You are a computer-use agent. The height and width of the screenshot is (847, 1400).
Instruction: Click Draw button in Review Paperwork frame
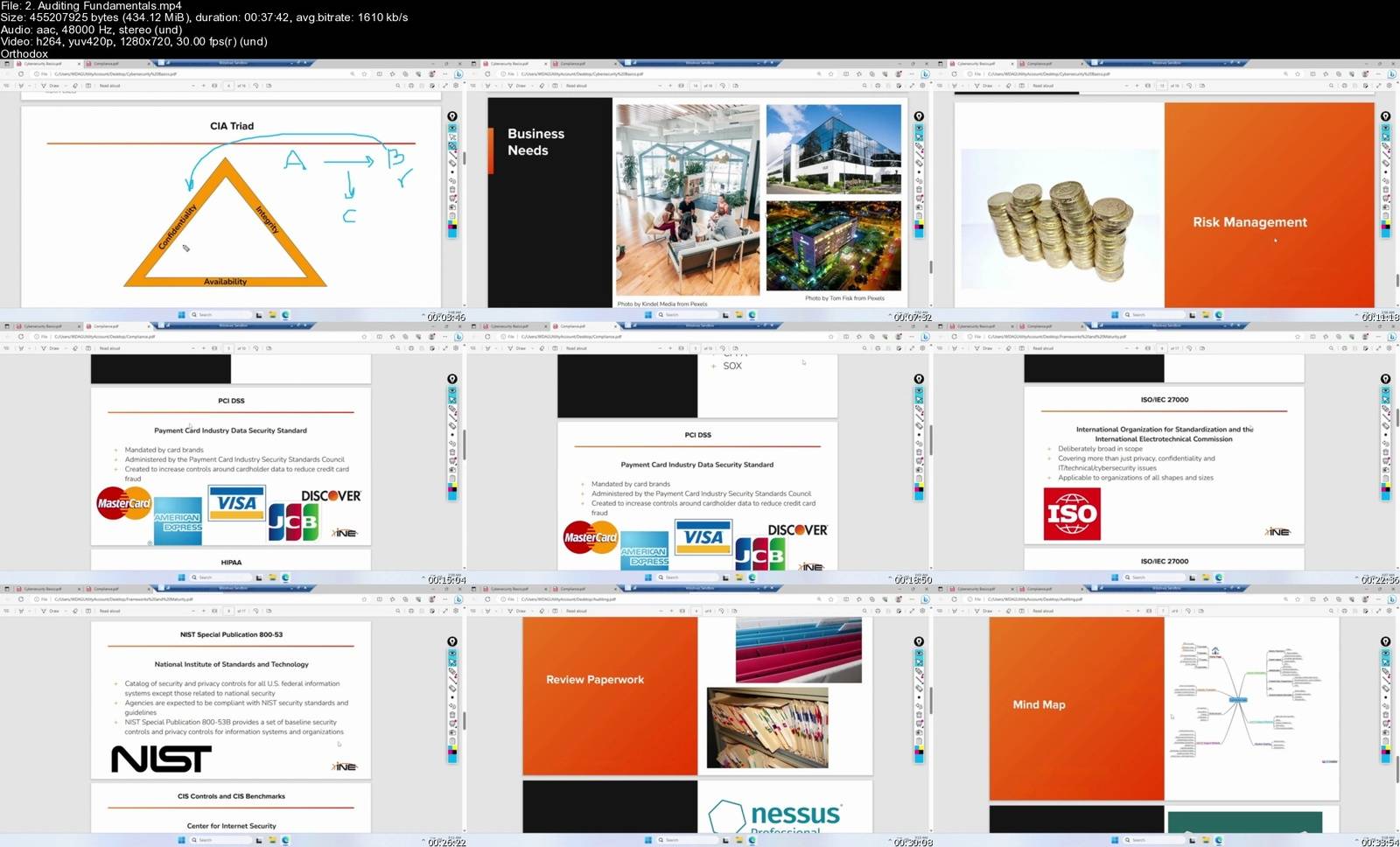tap(517, 611)
